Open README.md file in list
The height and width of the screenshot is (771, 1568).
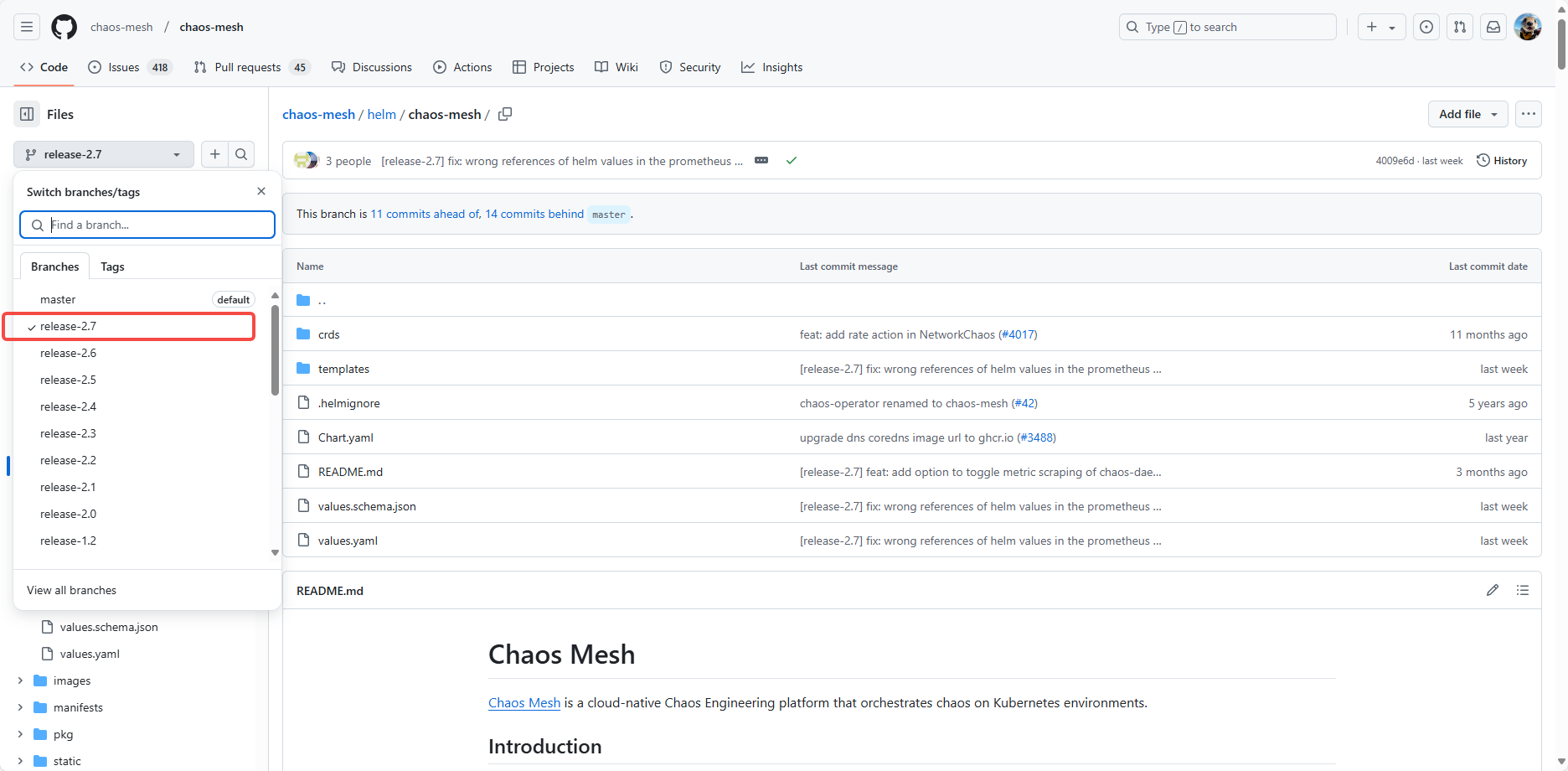[350, 472]
